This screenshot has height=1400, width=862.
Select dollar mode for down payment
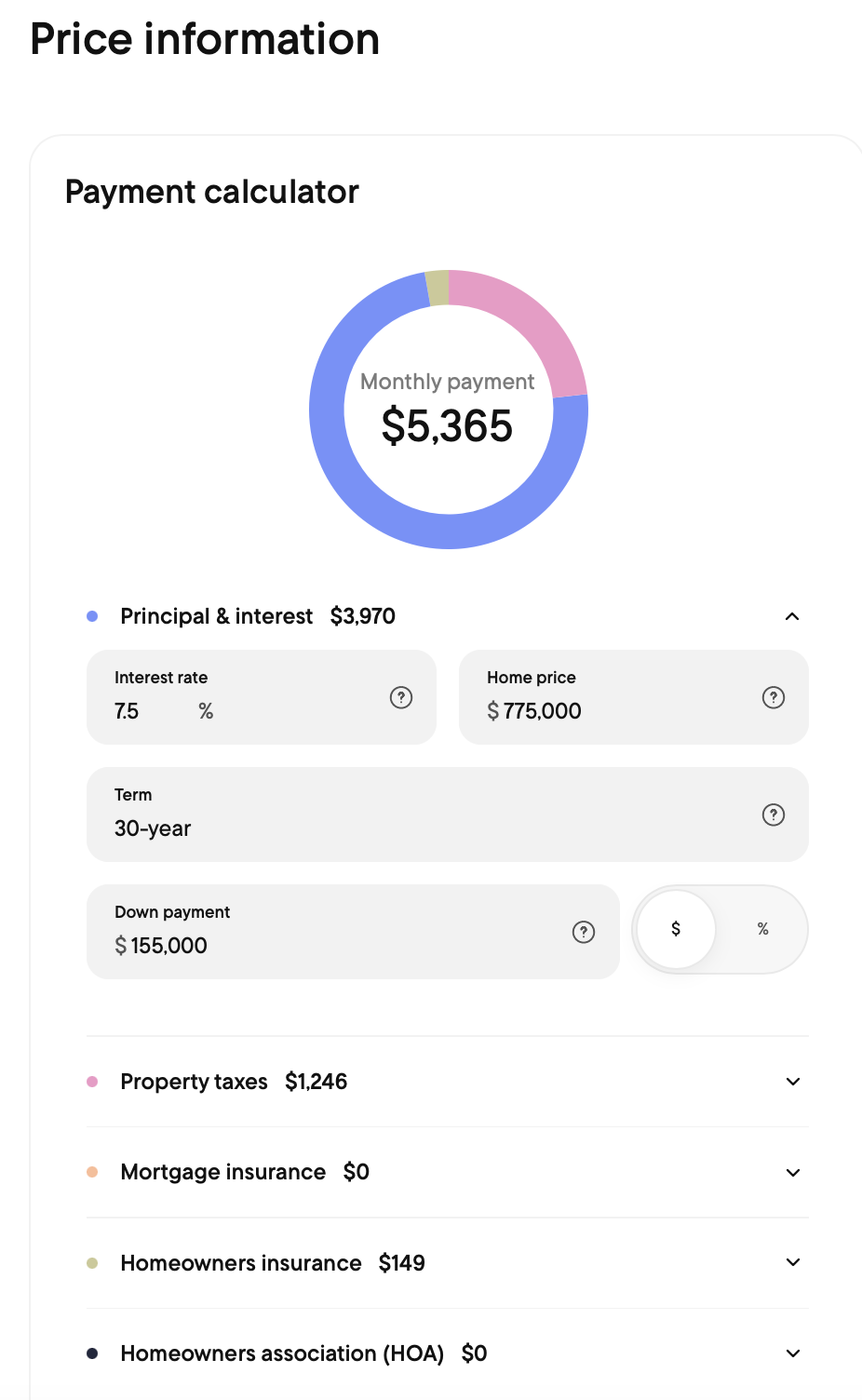coord(676,929)
